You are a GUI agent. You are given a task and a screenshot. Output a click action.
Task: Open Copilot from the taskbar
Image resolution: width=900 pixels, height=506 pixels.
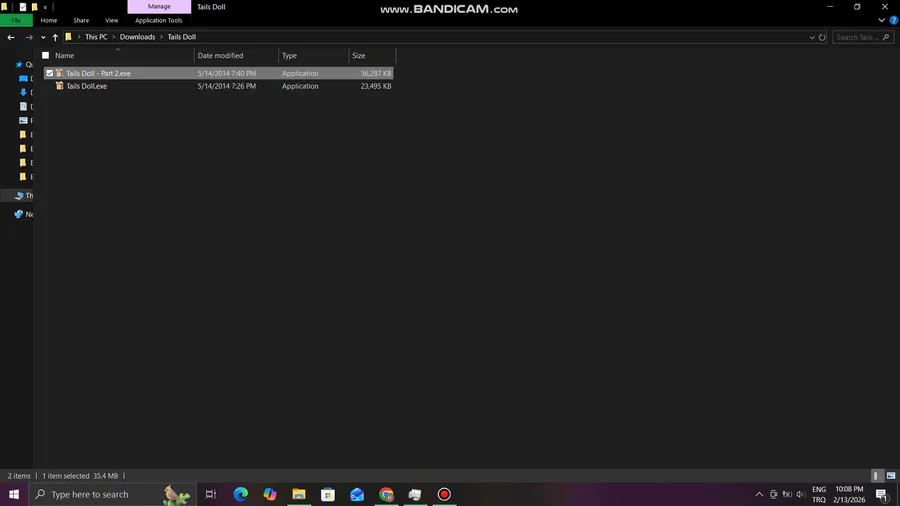point(270,494)
